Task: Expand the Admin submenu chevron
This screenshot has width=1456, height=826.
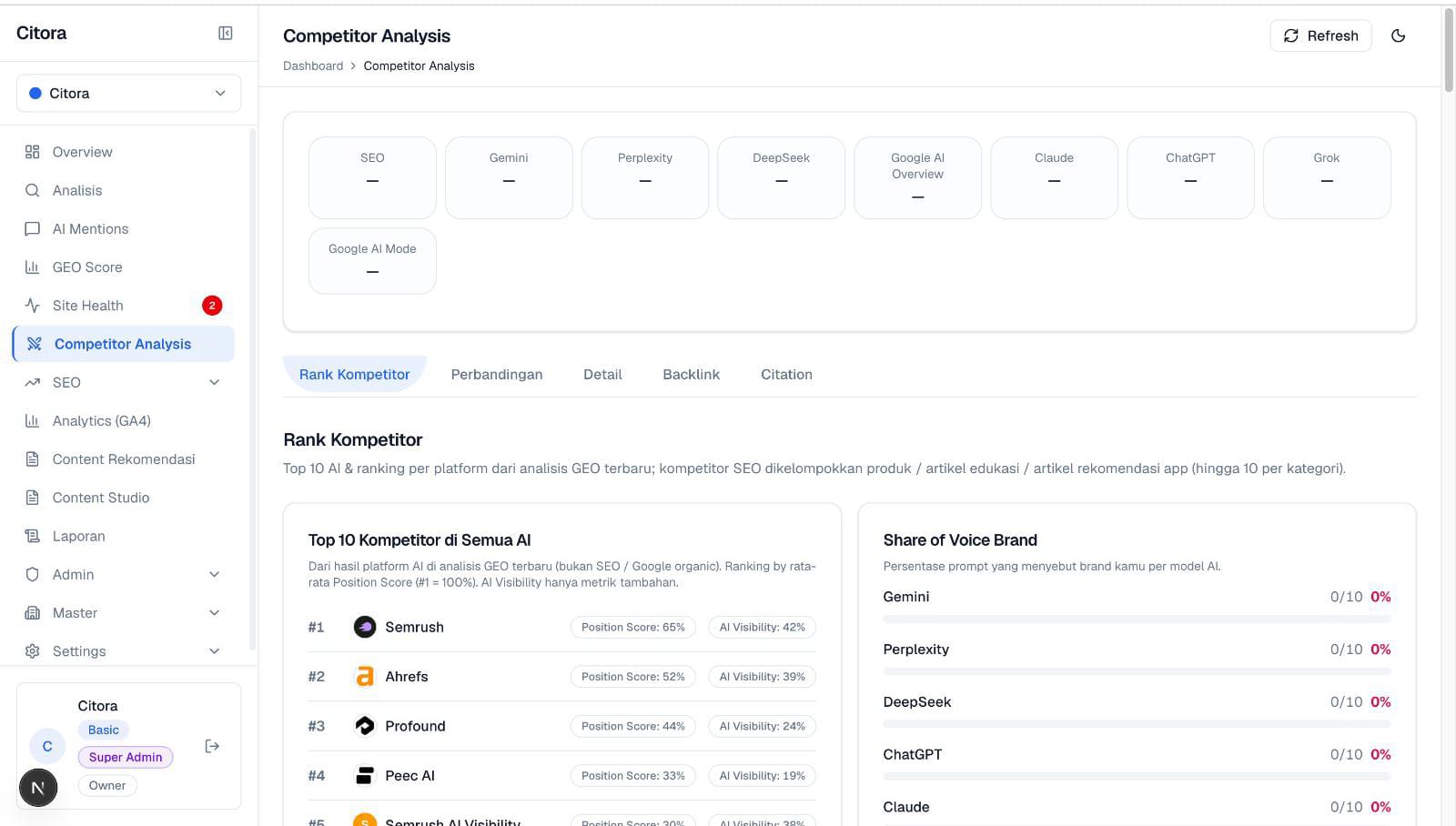Action: tap(215, 575)
